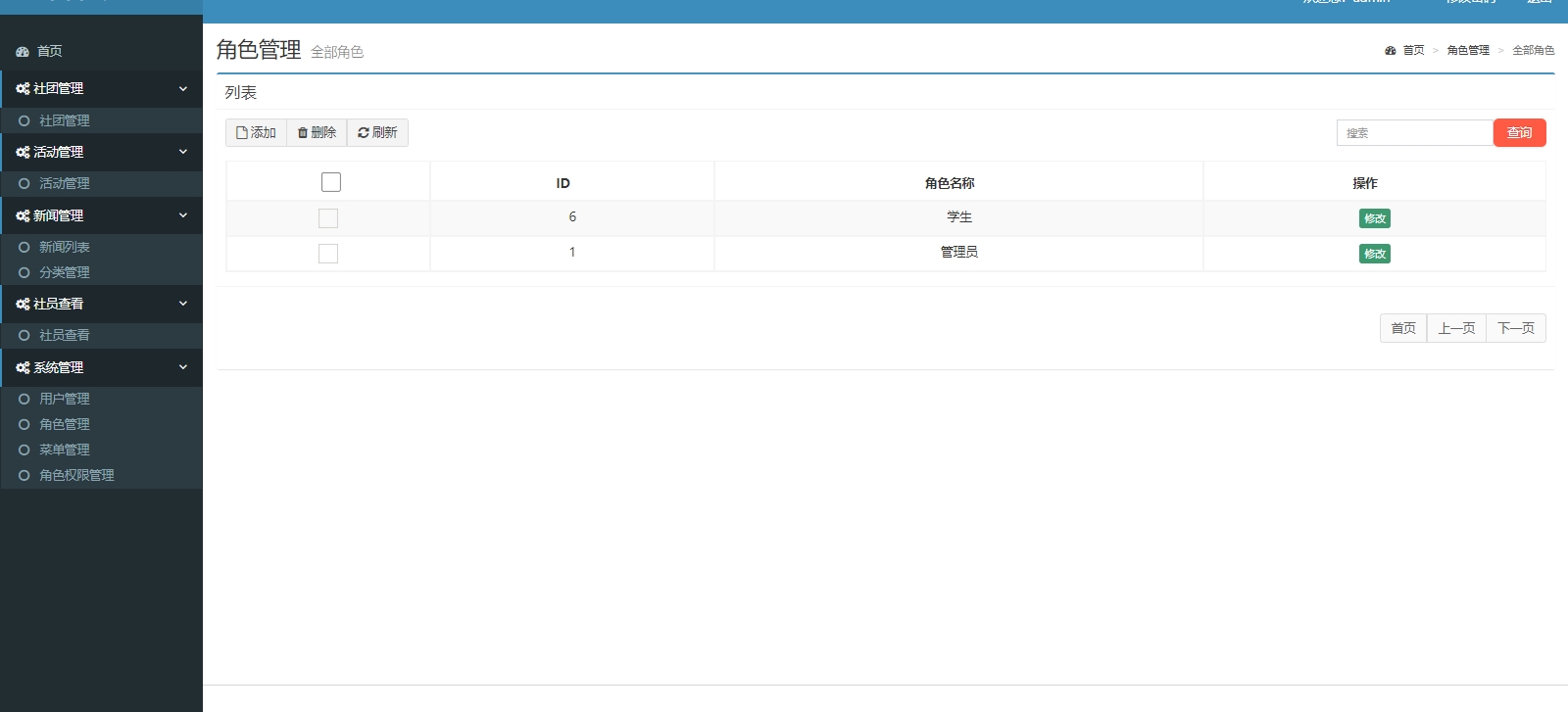
Task: Click the 上一页 pagination button
Action: click(x=1456, y=328)
